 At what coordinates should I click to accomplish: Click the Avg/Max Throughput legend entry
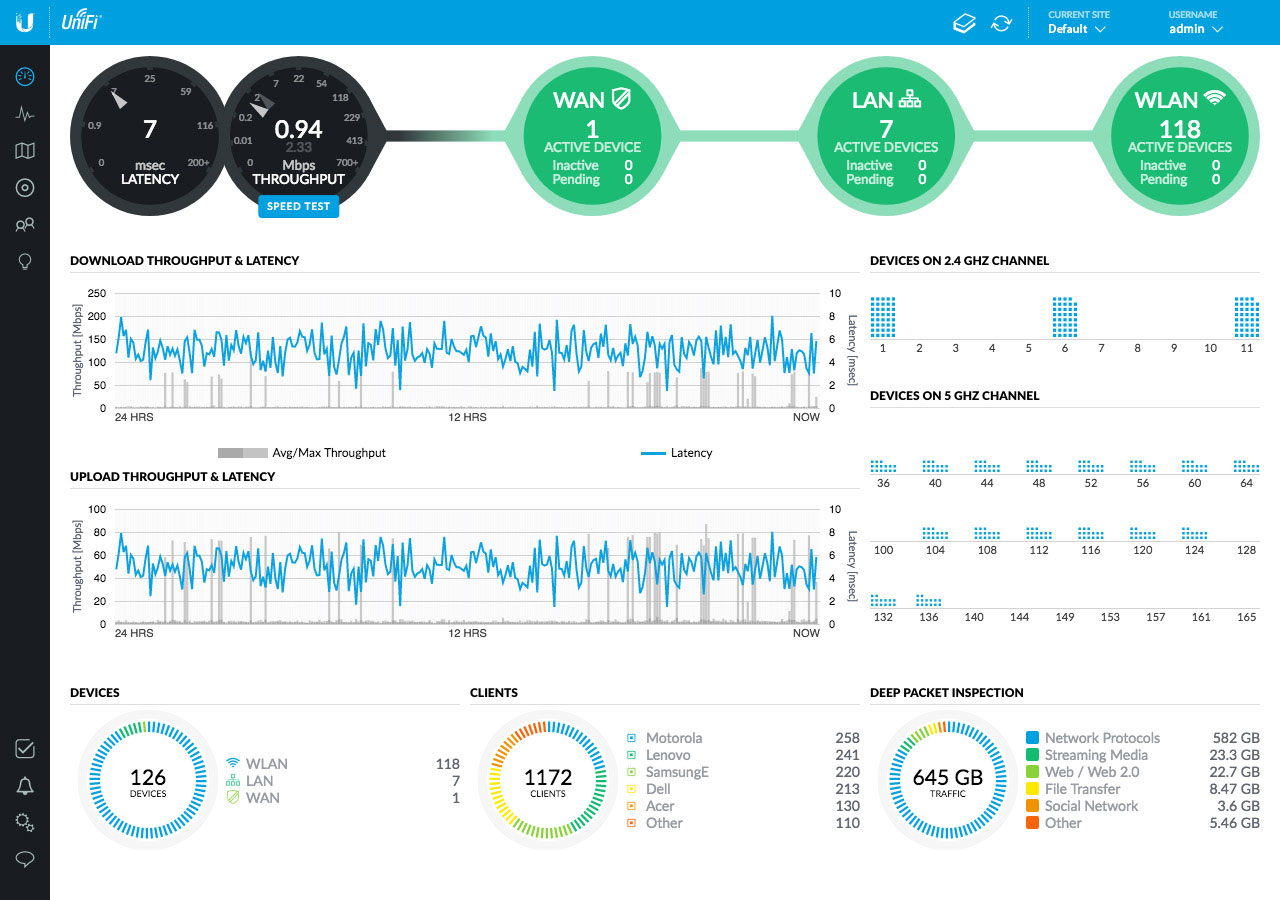301,453
